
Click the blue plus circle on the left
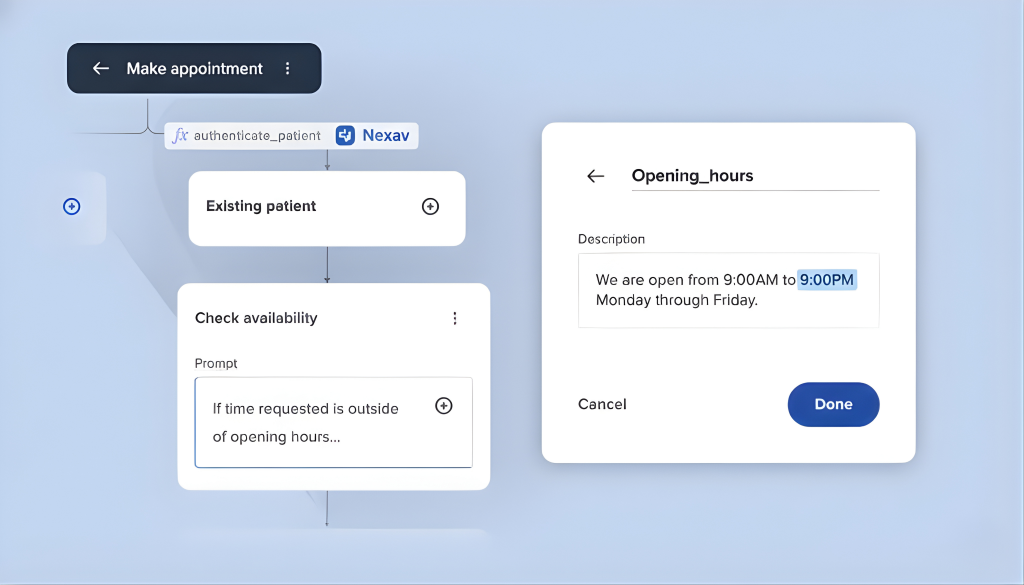click(72, 206)
